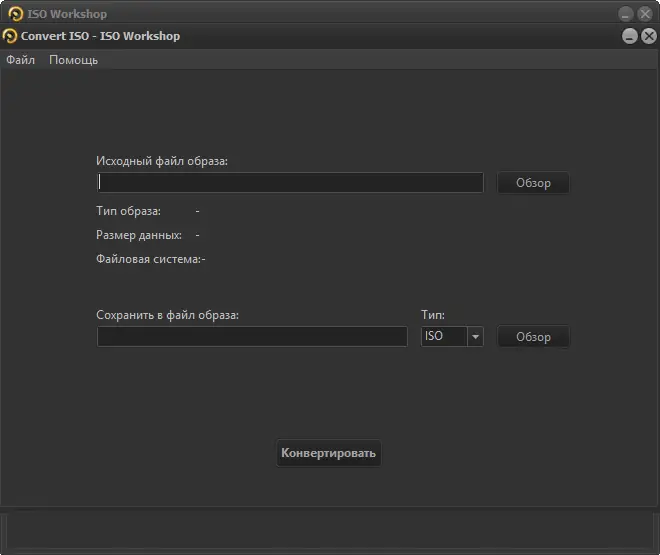Focus the Сохранить в файл образа field

point(252,337)
